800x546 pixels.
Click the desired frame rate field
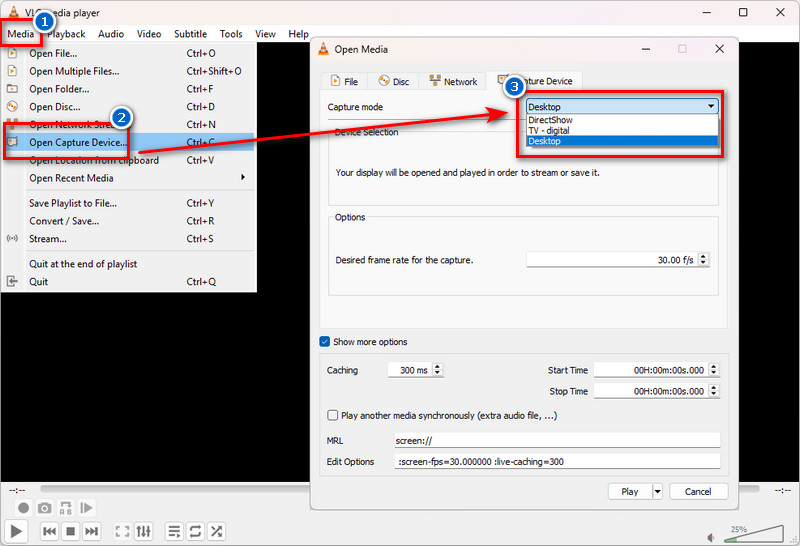point(612,260)
